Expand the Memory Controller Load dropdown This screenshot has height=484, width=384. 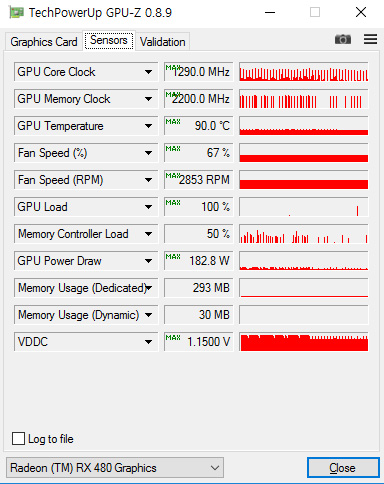pos(86,234)
